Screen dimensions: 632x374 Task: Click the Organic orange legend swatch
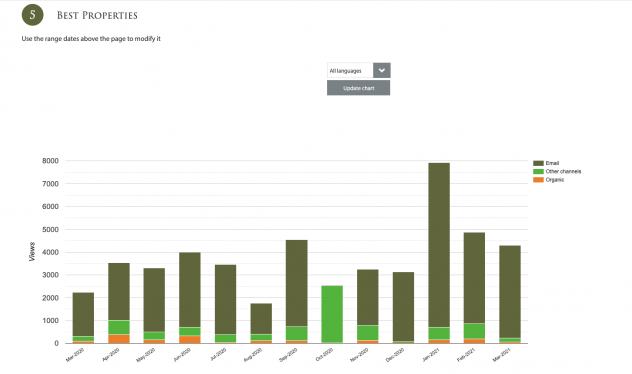point(538,180)
